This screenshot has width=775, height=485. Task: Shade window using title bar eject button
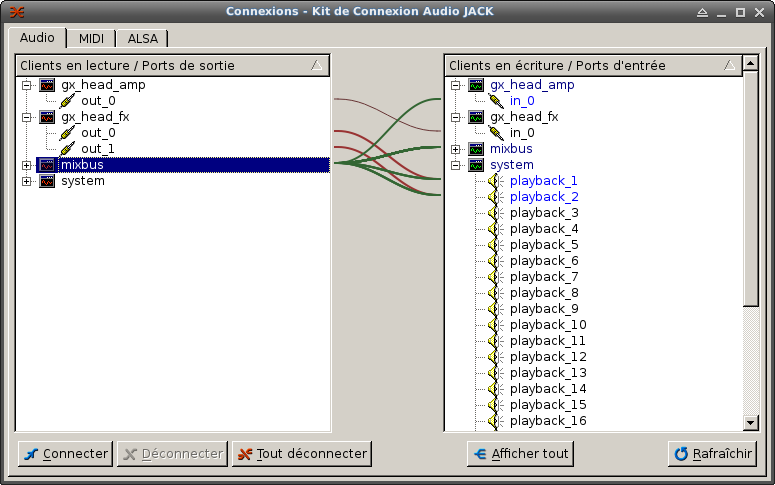coord(702,12)
